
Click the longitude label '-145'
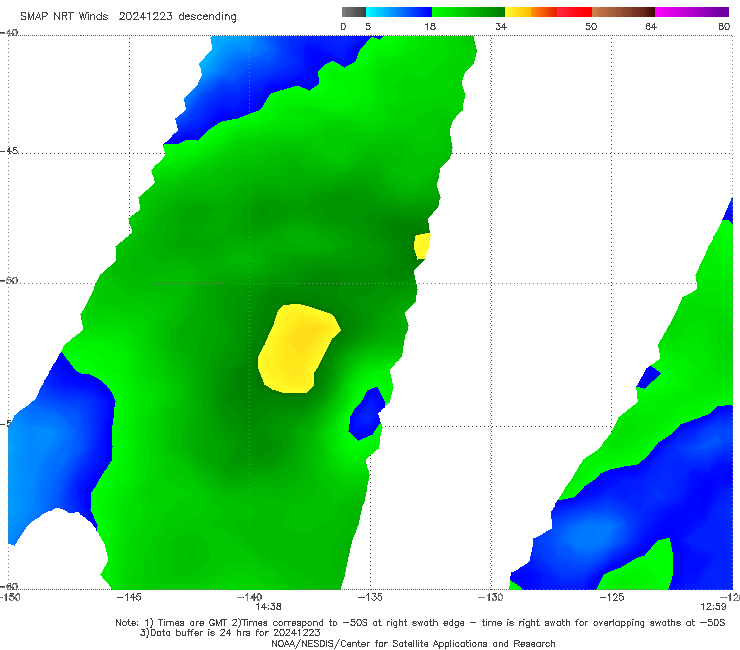click(x=129, y=597)
